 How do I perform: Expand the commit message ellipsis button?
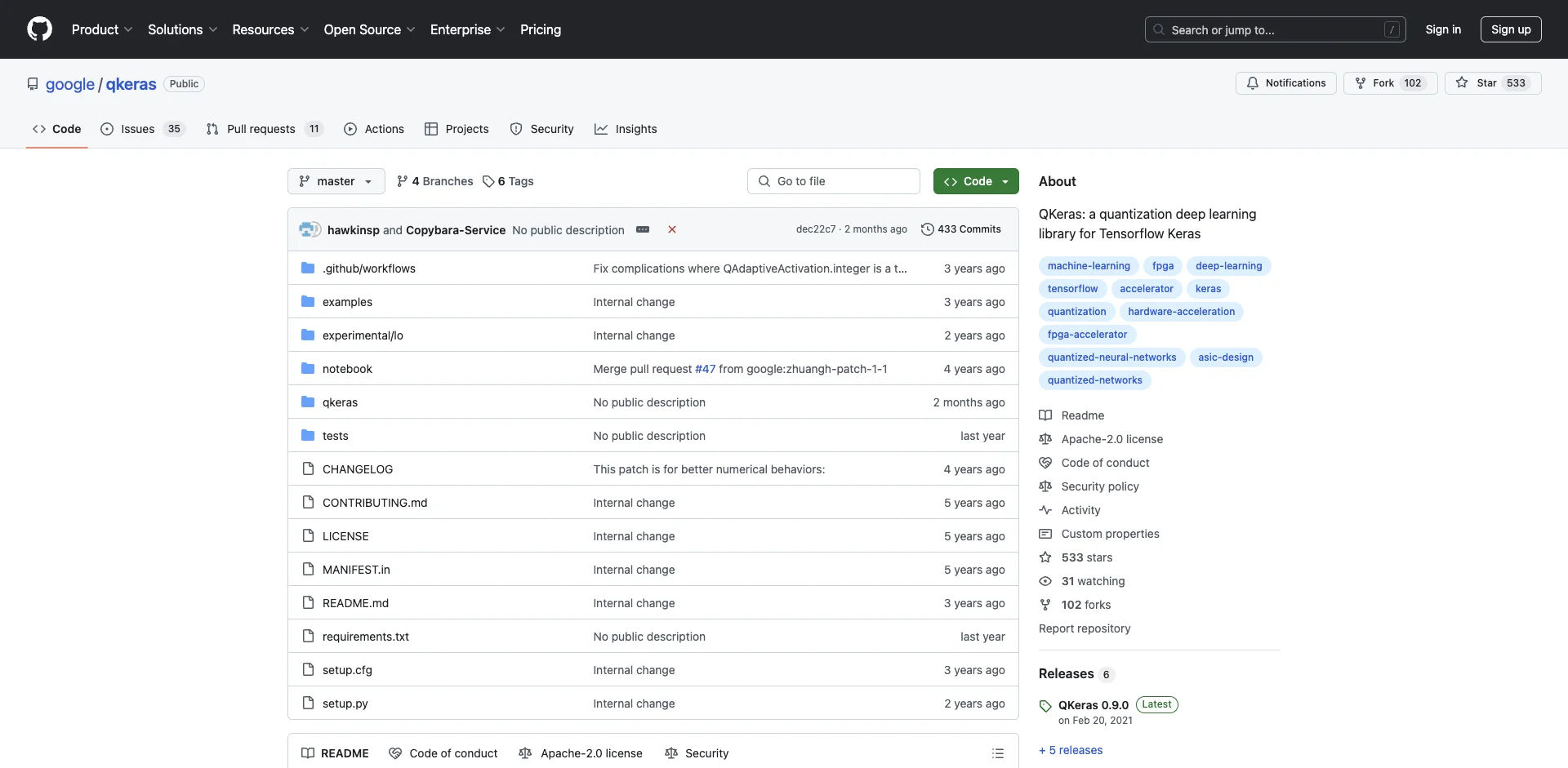pos(643,229)
